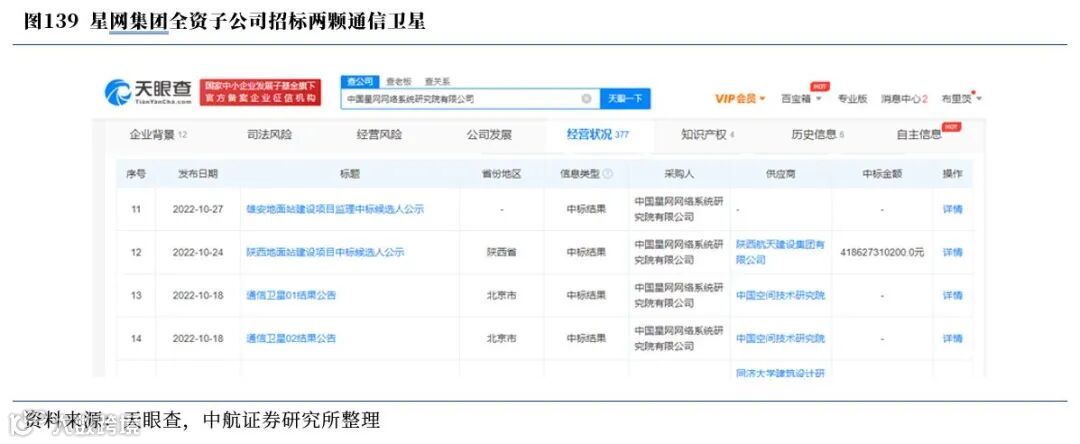Click the 天眼查 logo
The image size is (1080, 444).
pos(148,92)
